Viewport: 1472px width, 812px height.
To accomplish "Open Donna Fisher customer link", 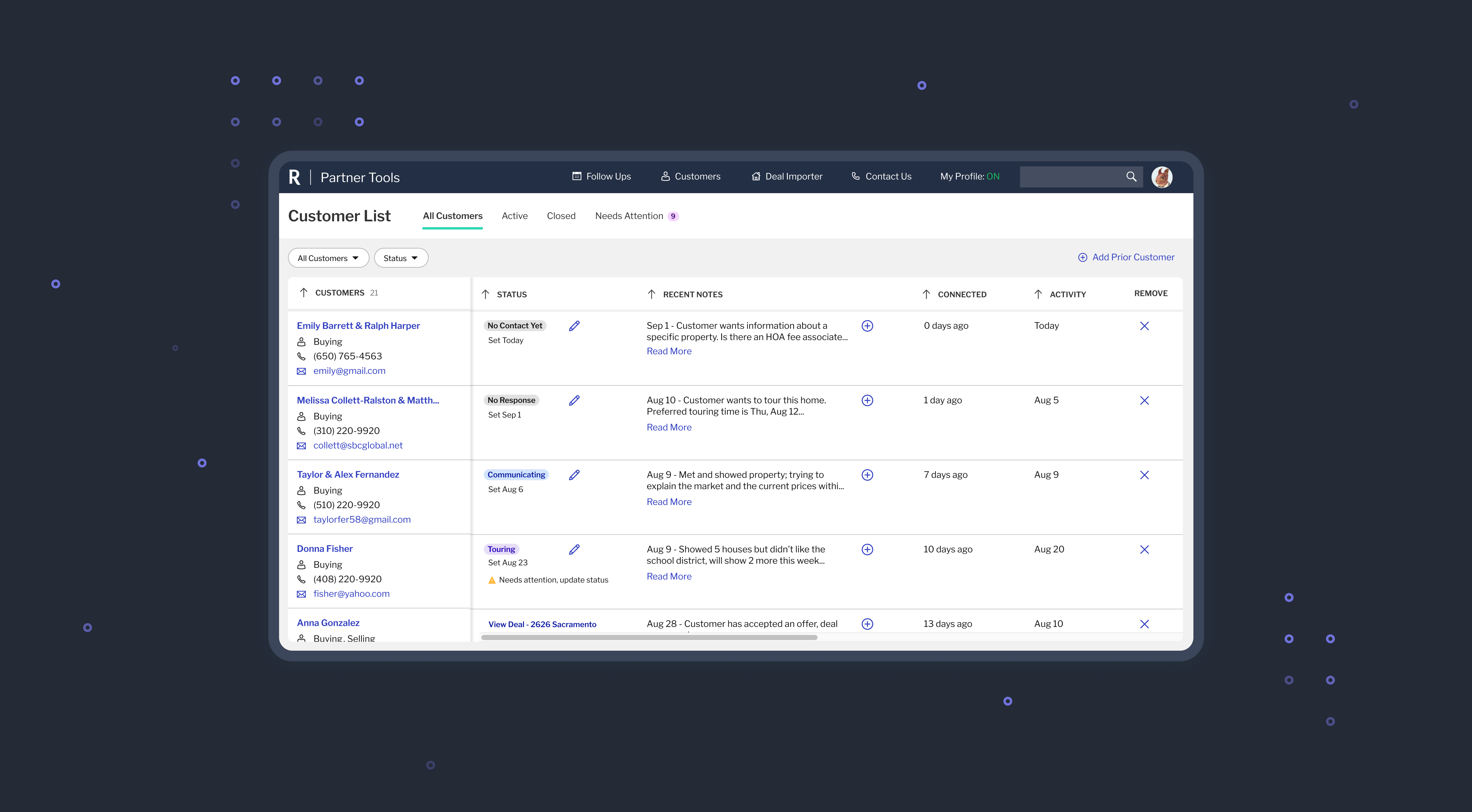I will click(x=325, y=549).
